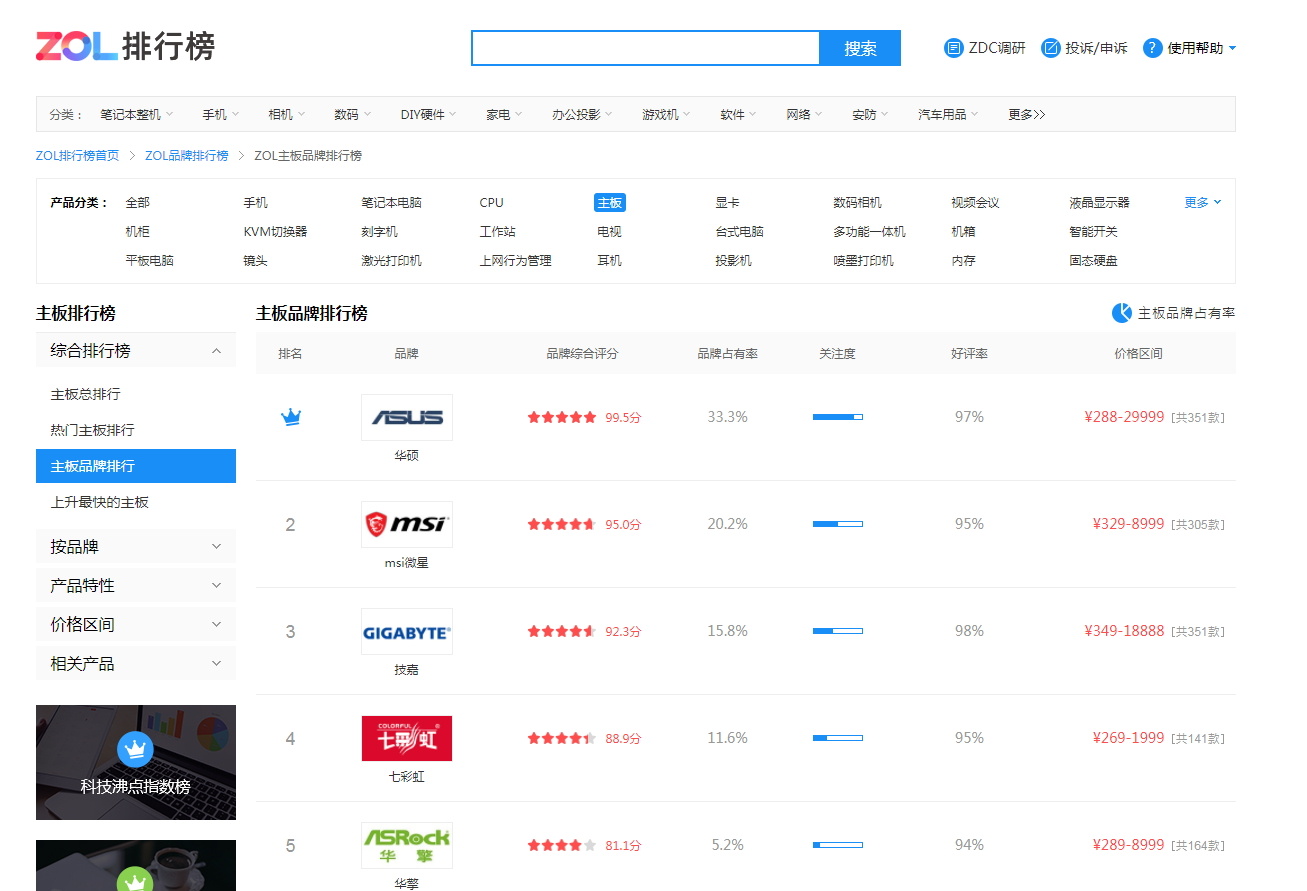1307x891 pixels.
Task: Expand 更多 in product categories
Action: click(1203, 202)
